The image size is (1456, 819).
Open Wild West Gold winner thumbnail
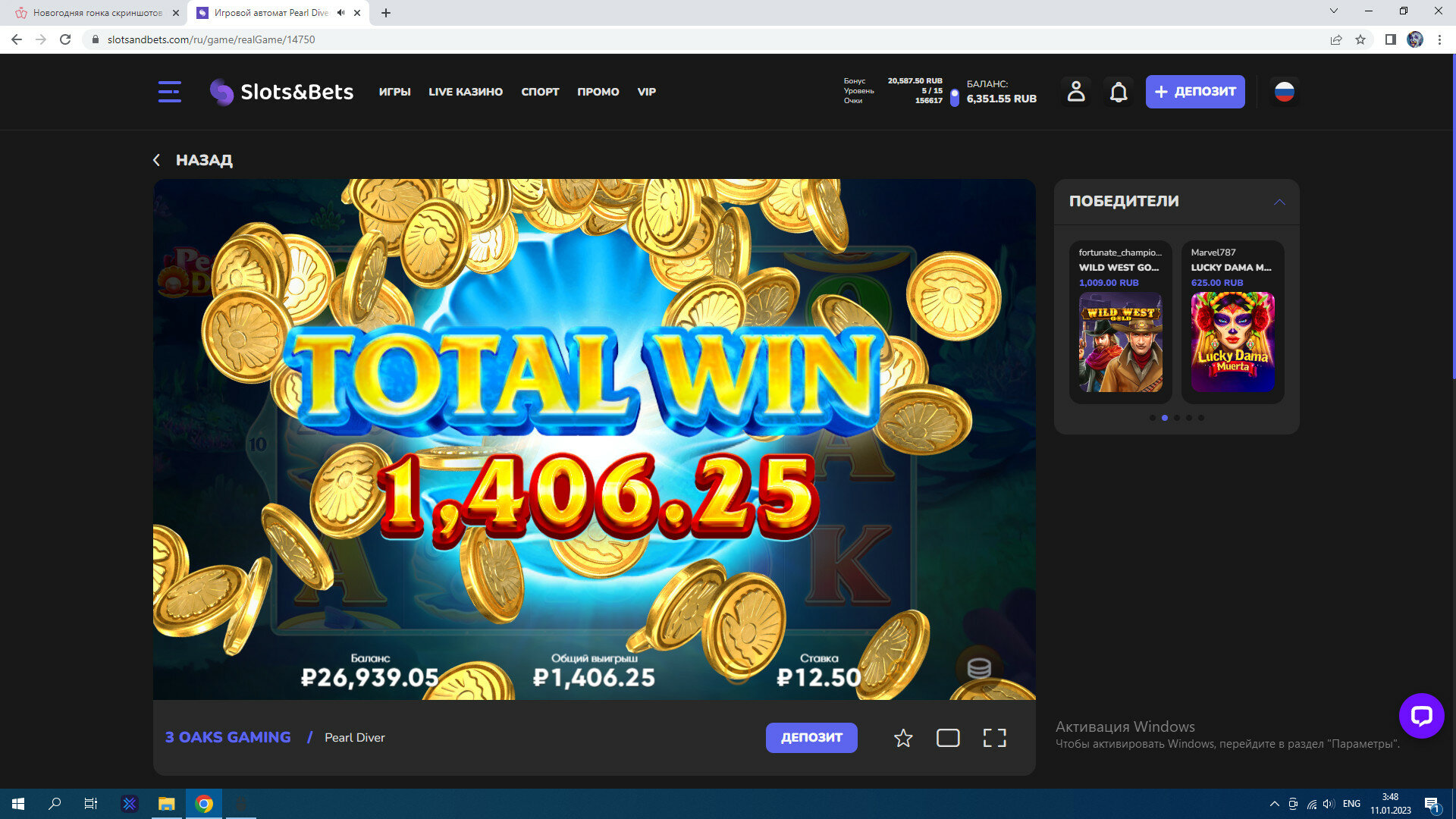tap(1120, 342)
